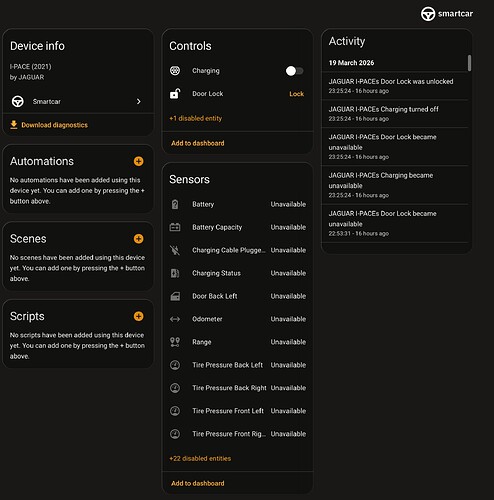Click the Battery sensor icon
Image resolution: width=494 pixels, height=500 pixels.
[175, 204]
